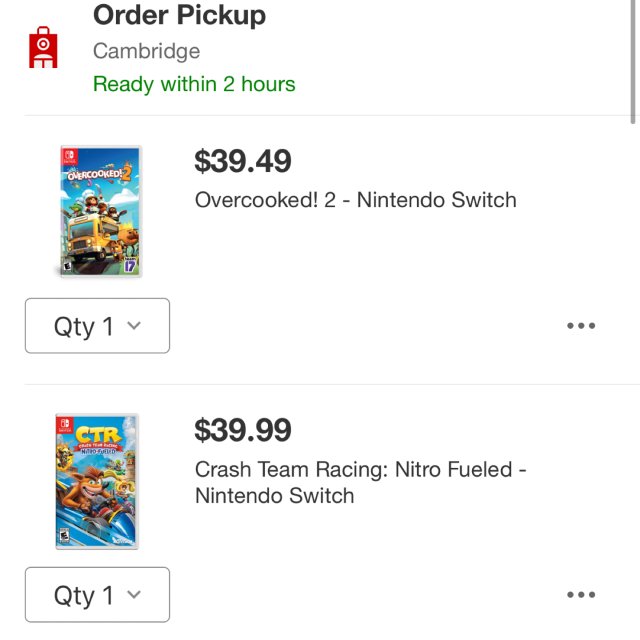Screen dimensions: 640x640
Task: Click the chevron in Overcooked's Qty box
Action: [x=135, y=326]
